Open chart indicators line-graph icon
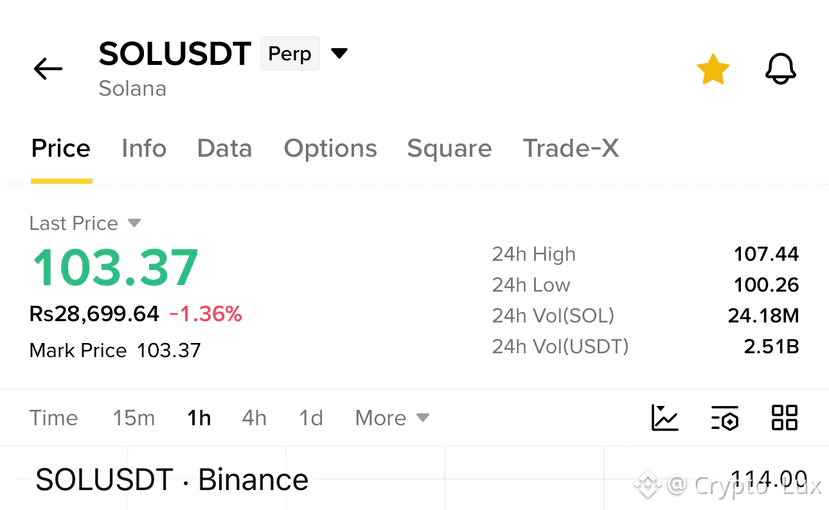The image size is (829, 510). pyautogui.click(x=665, y=418)
